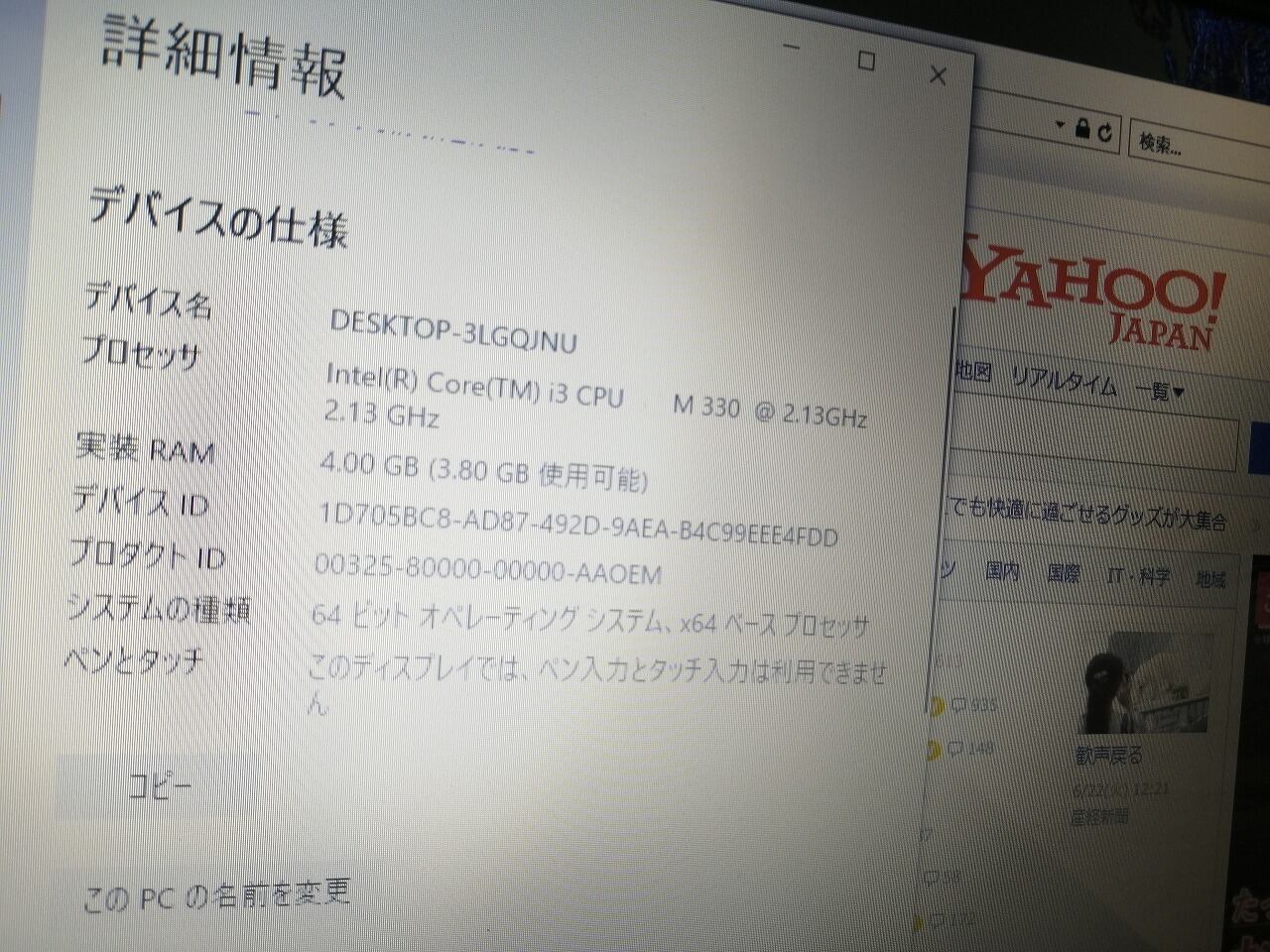Select the 64 ビット オペレーティング システム value
The height and width of the screenshot is (952, 1270).
point(589,619)
